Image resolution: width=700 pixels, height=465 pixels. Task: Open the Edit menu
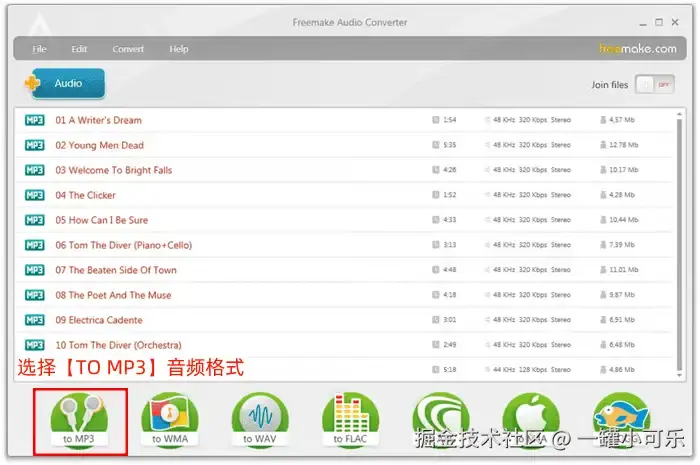click(79, 49)
